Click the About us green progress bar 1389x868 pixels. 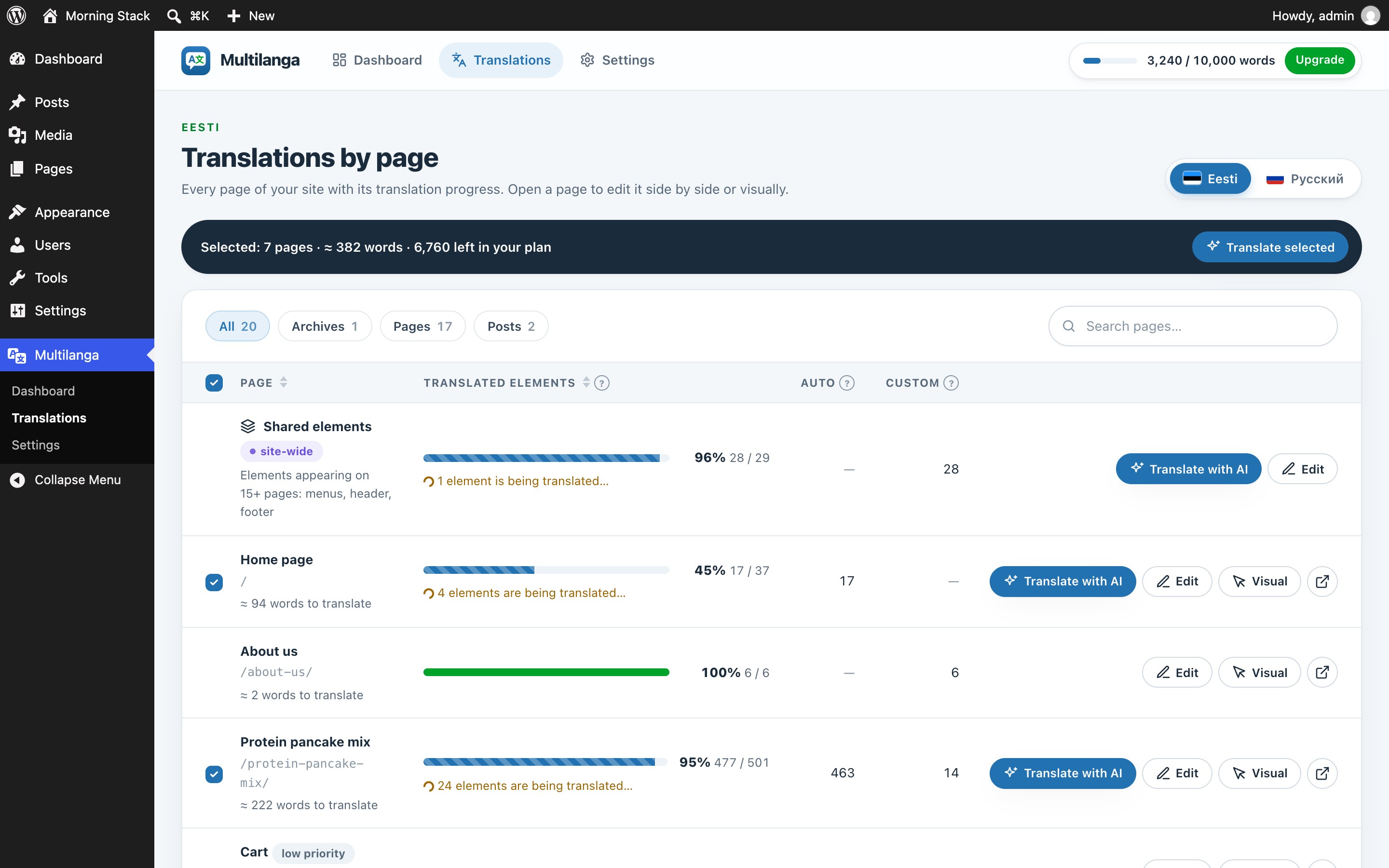[x=546, y=672]
